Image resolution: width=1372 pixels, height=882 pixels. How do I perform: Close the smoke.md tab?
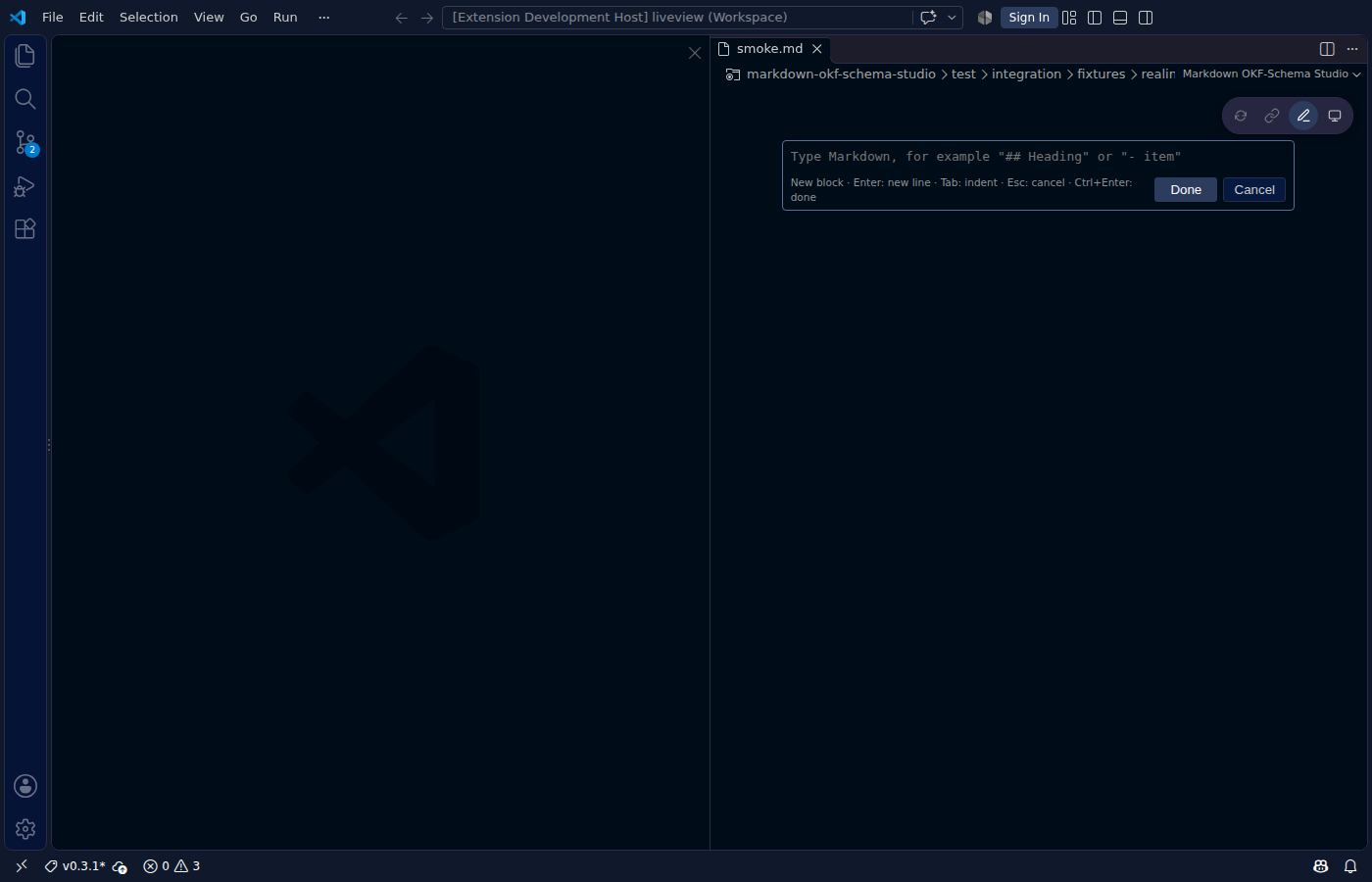tap(817, 49)
